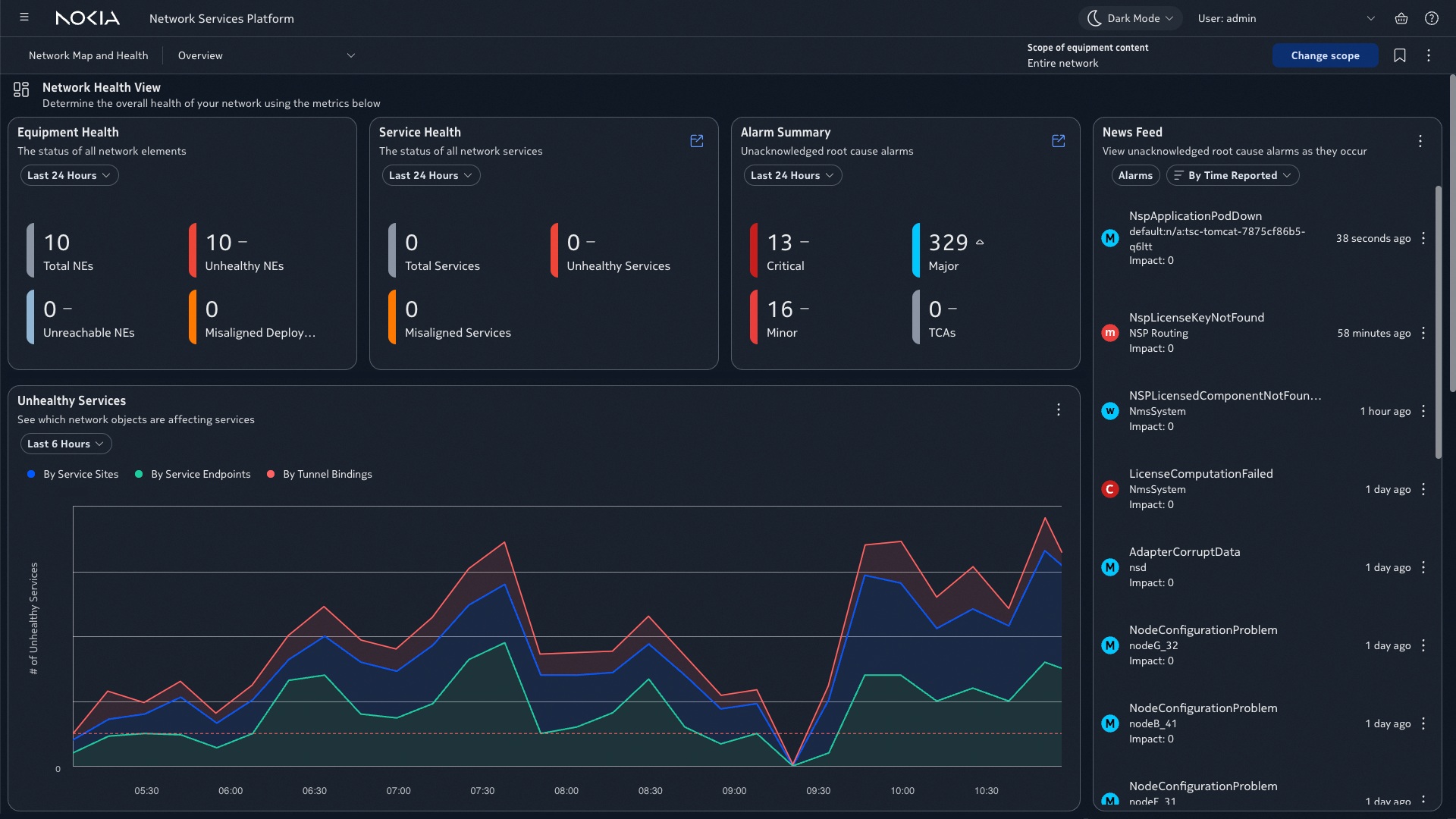Open options for NspLicenseKeyNotFound alarm
The width and height of the screenshot is (1456, 819).
click(x=1423, y=333)
